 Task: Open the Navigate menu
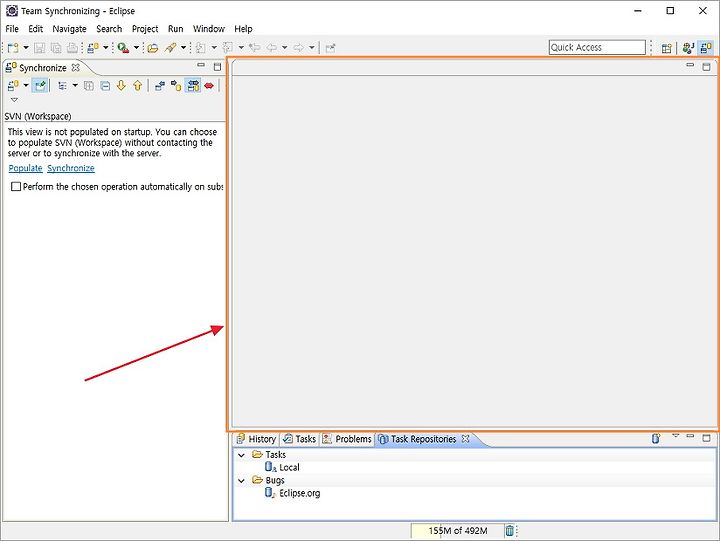tap(69, 29)
